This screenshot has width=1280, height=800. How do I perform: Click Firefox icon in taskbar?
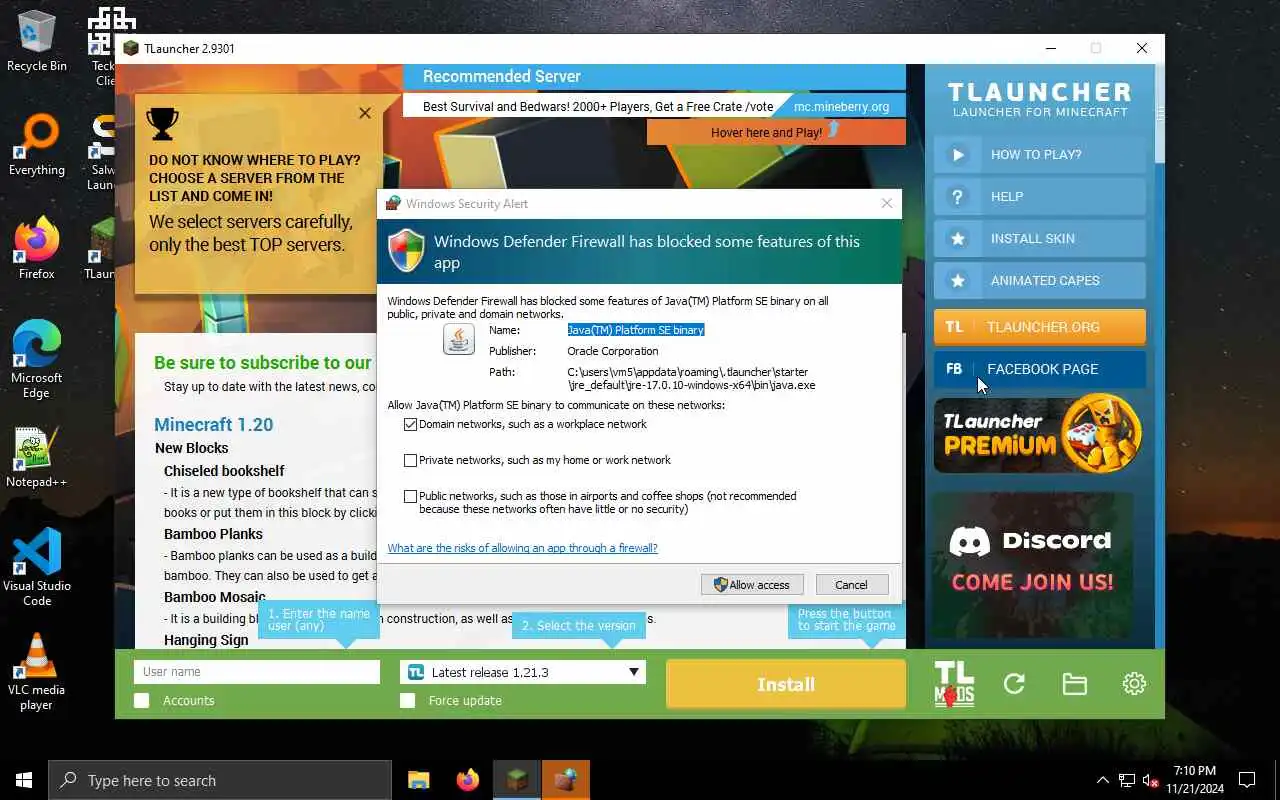pyautogui.click(x=467, y=780)
